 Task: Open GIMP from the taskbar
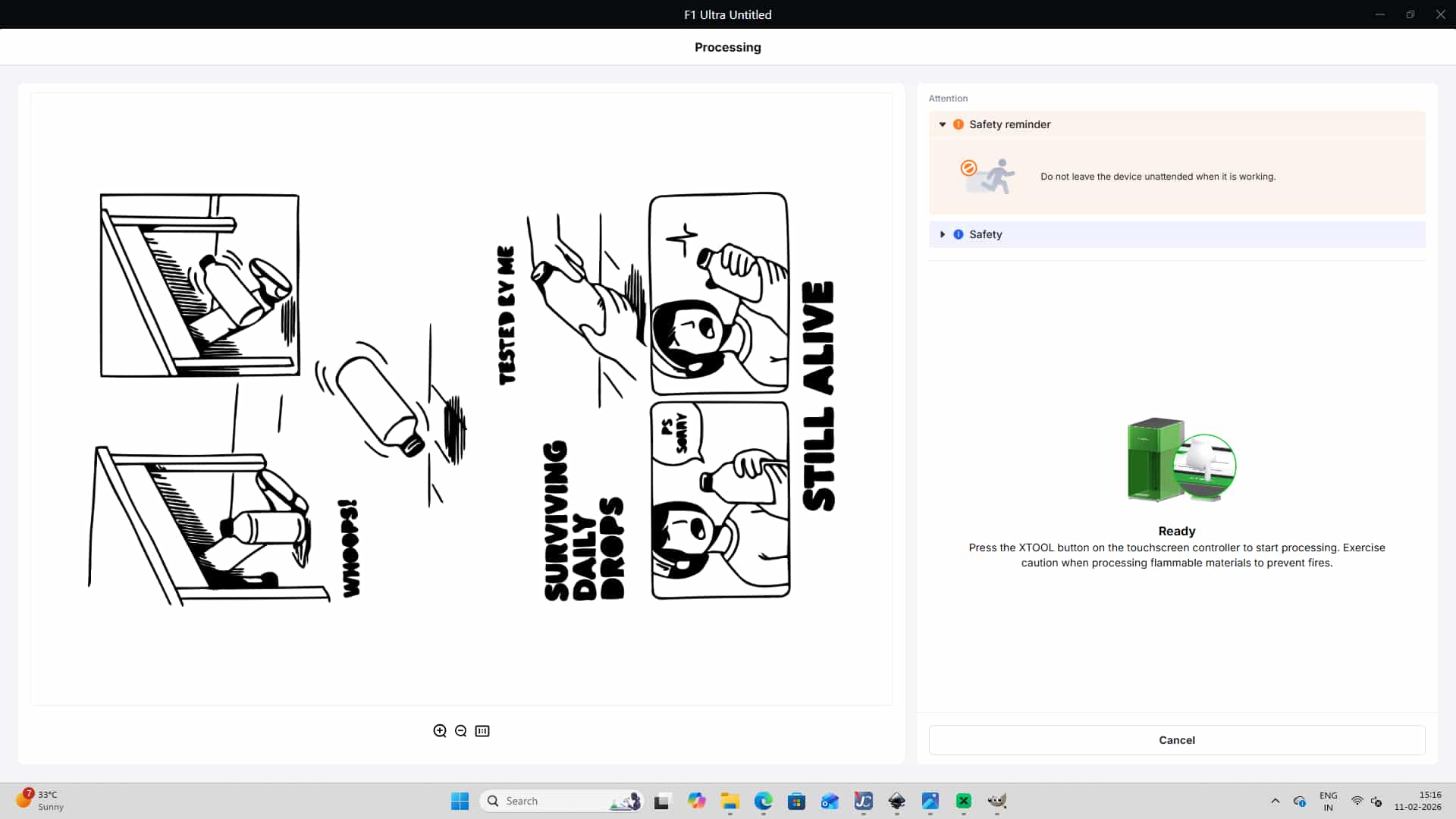tap(997, 801)
